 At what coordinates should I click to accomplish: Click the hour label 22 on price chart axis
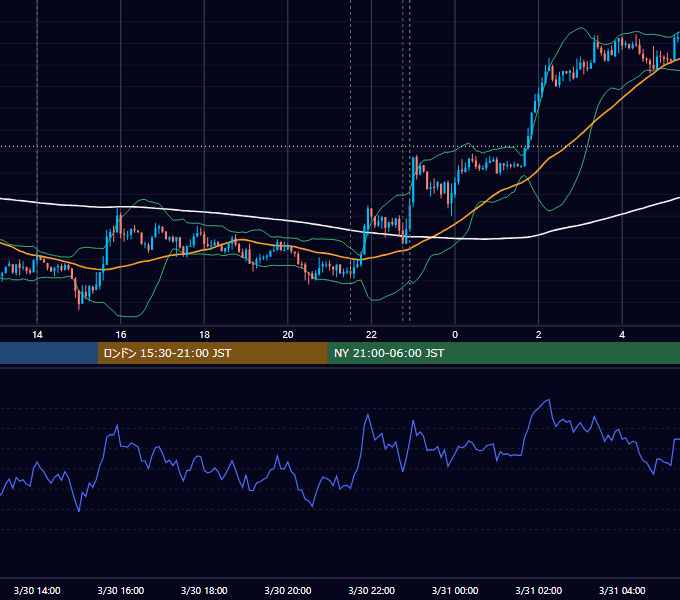pos(371,335)
